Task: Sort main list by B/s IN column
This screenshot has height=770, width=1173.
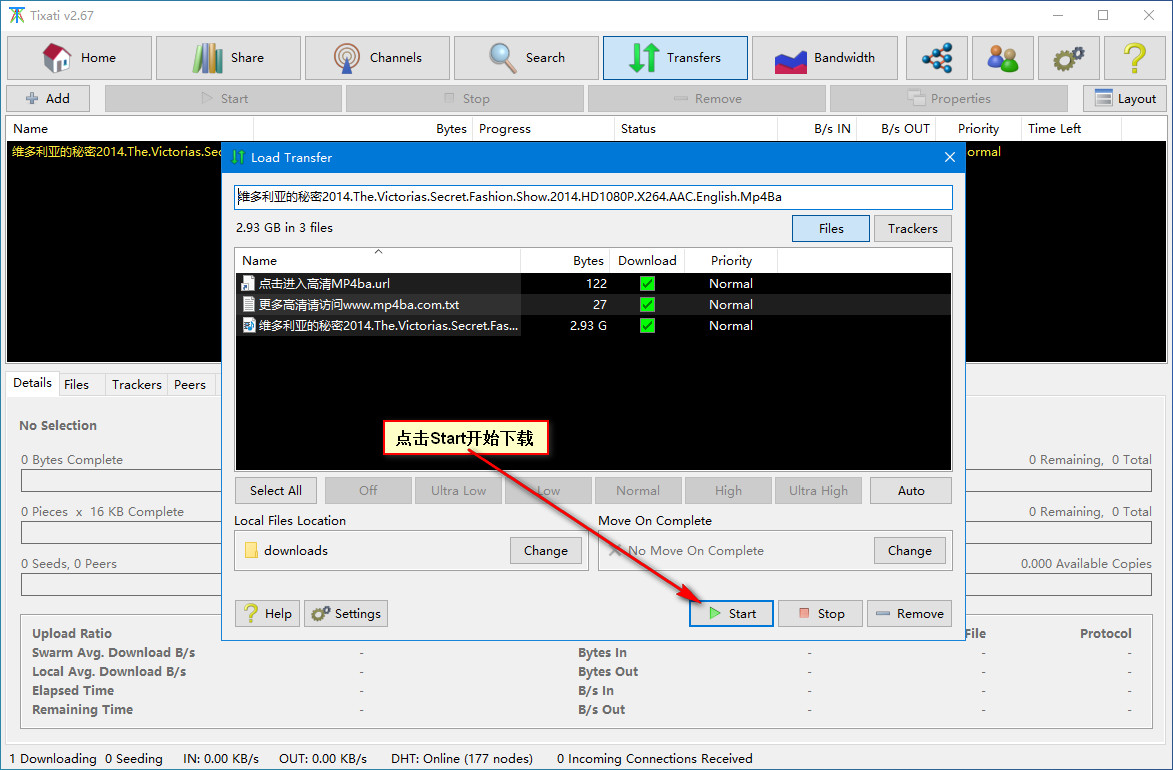Action: pyautogui.click(x=818, y=129)
